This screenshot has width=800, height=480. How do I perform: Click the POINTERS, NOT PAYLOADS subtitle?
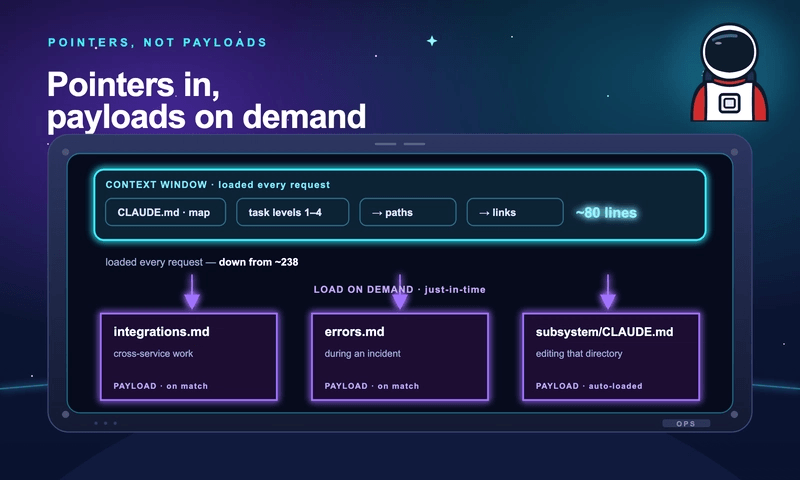(157, 42)
